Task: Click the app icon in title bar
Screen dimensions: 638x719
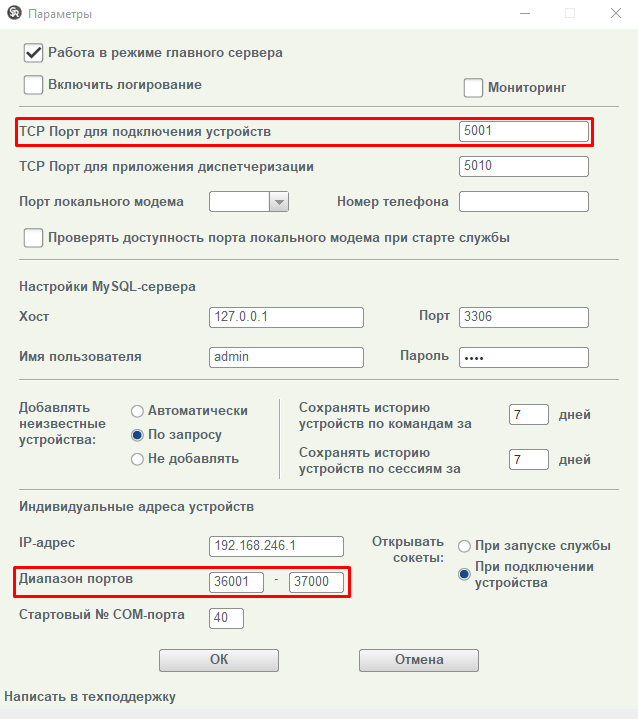Action: point(14,14)
